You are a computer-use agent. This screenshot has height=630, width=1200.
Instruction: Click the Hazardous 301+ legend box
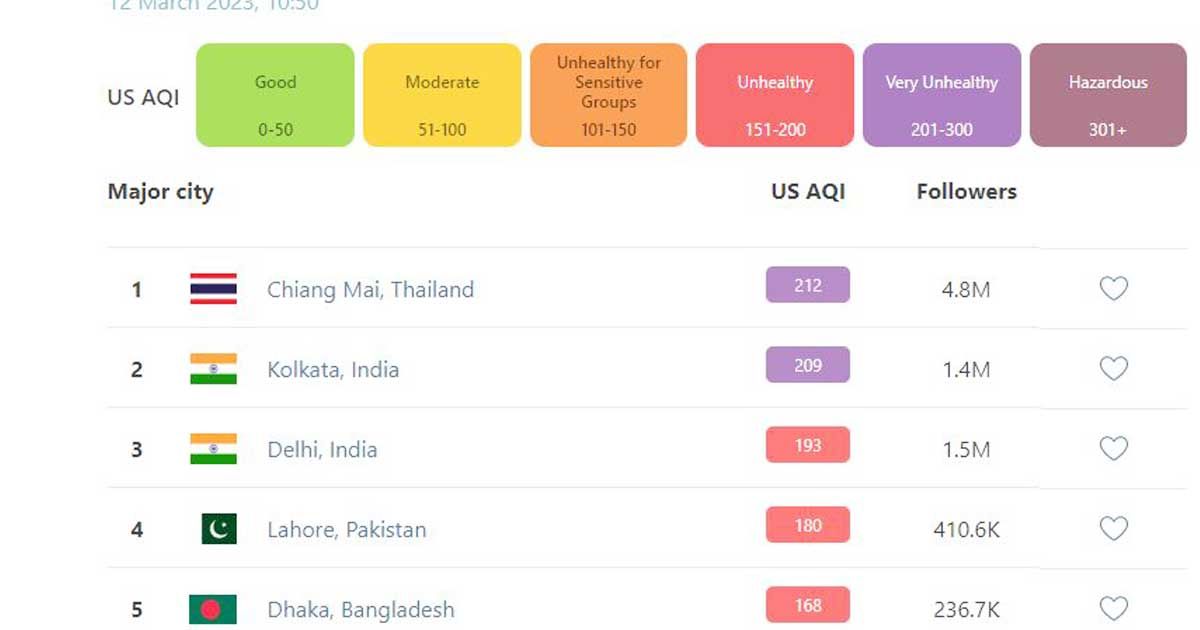point(1108,95)
